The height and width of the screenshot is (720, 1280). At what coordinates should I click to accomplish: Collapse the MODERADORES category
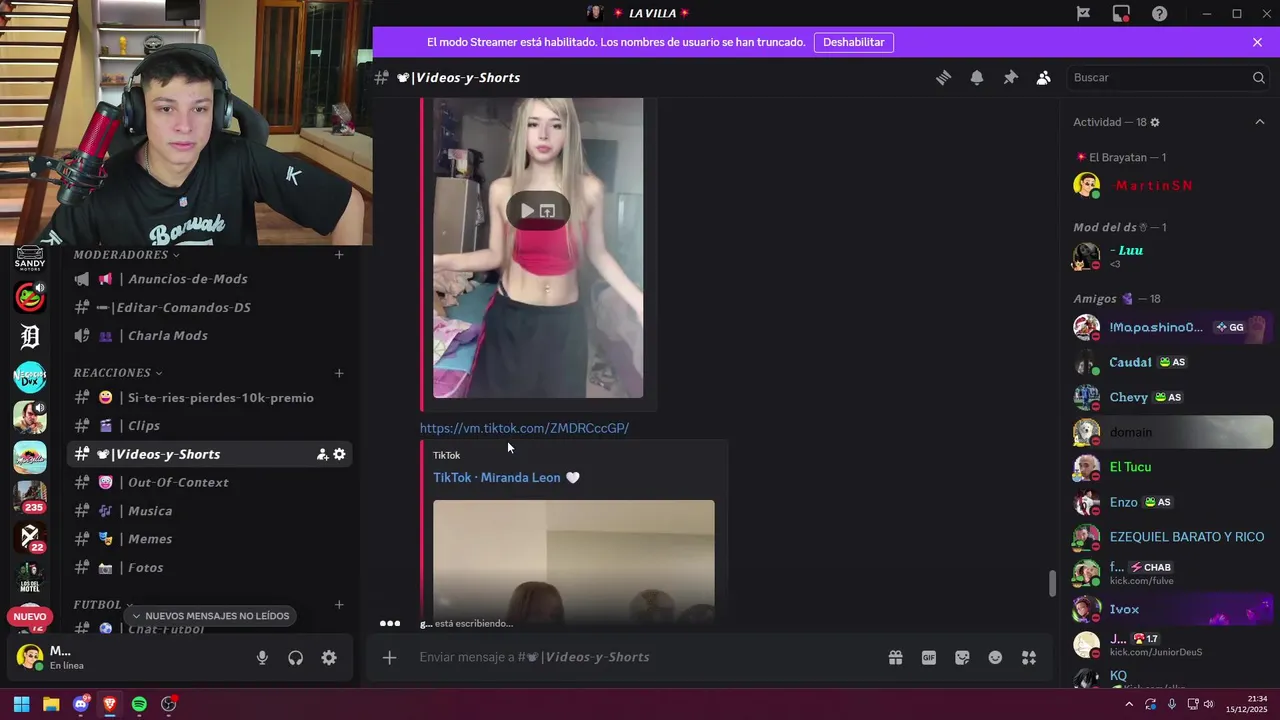(126, 255)
